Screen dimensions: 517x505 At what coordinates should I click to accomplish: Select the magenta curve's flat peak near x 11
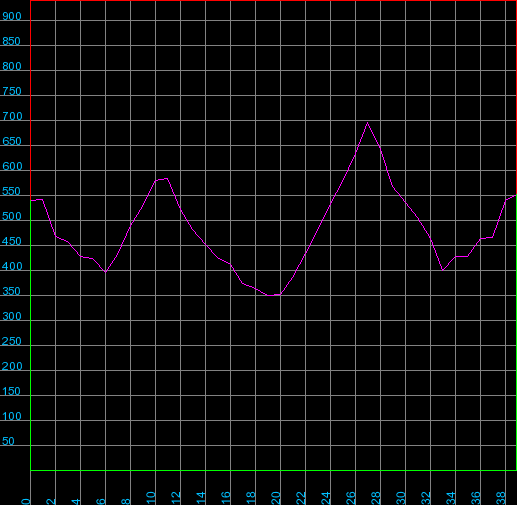tap(162, 179)
